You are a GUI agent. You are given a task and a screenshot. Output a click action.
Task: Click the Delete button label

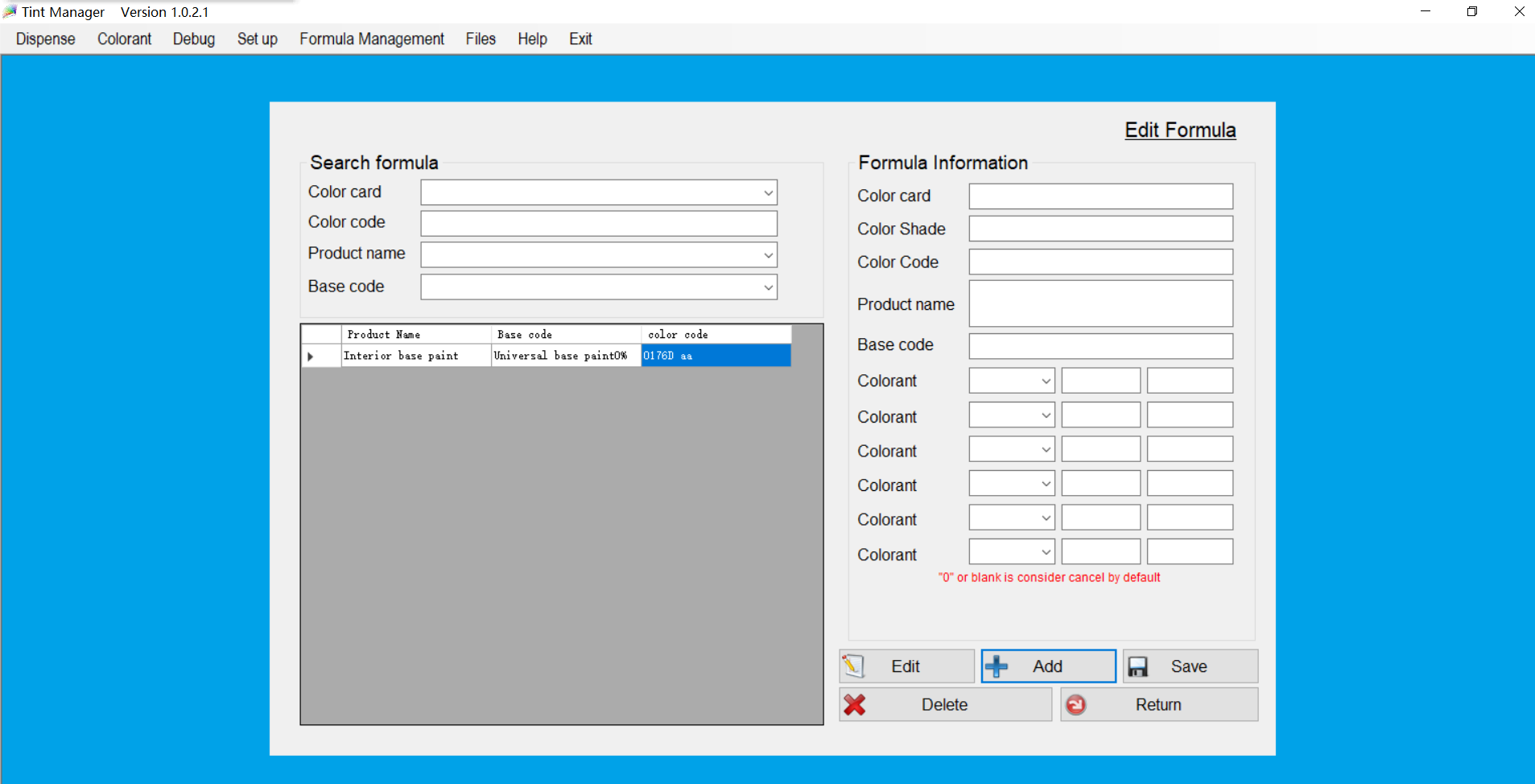coord(944,705)
